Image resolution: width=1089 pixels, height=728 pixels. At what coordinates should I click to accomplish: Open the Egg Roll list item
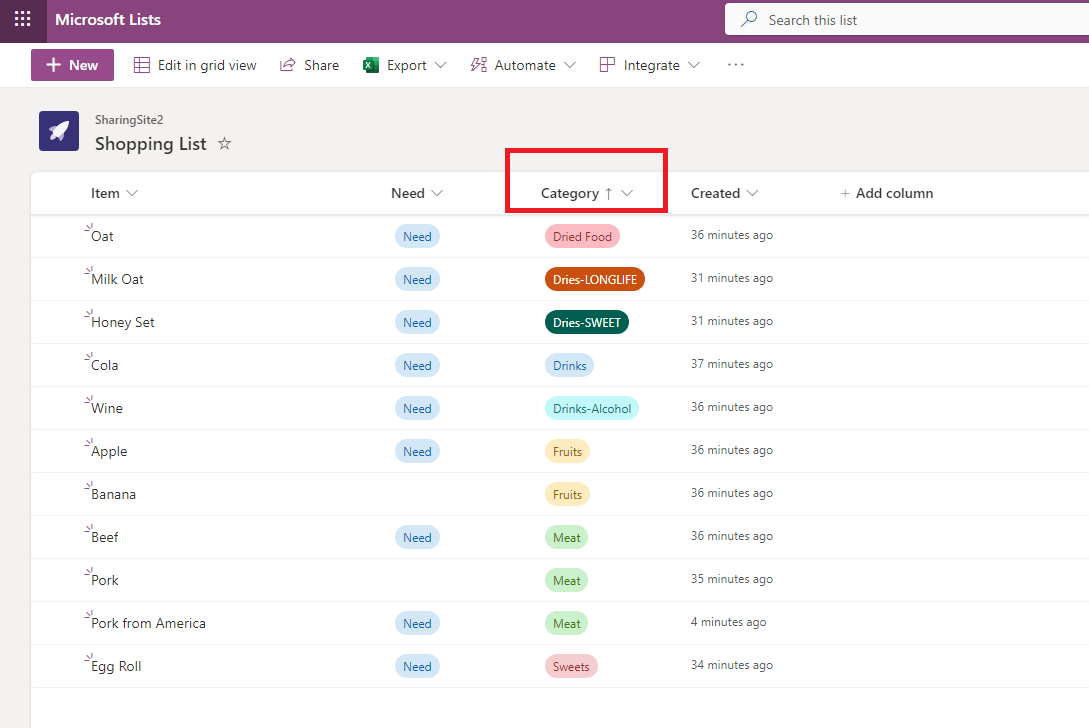tap(116, 667)
